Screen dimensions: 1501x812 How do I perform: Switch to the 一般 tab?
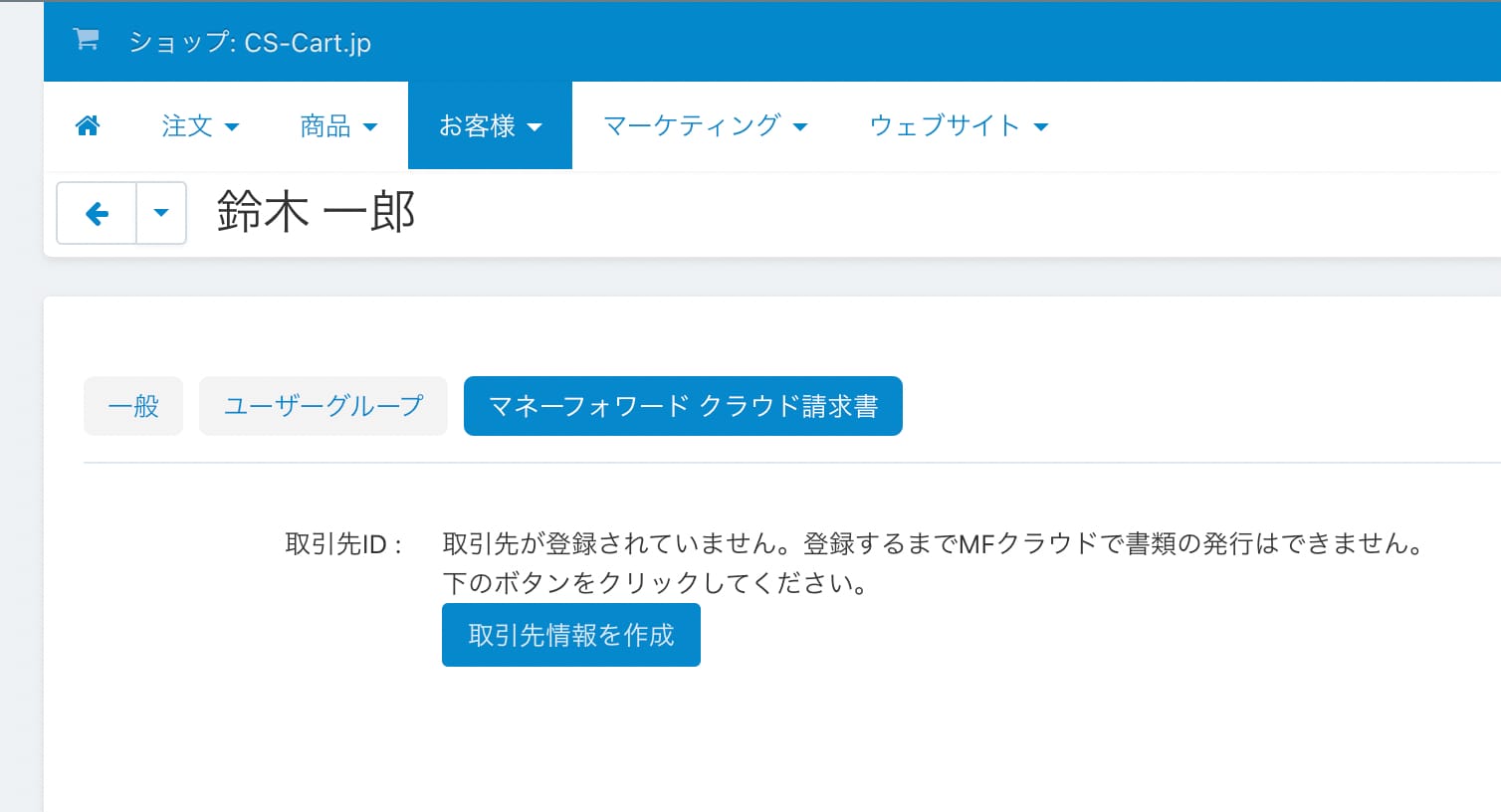coord(133,406)
